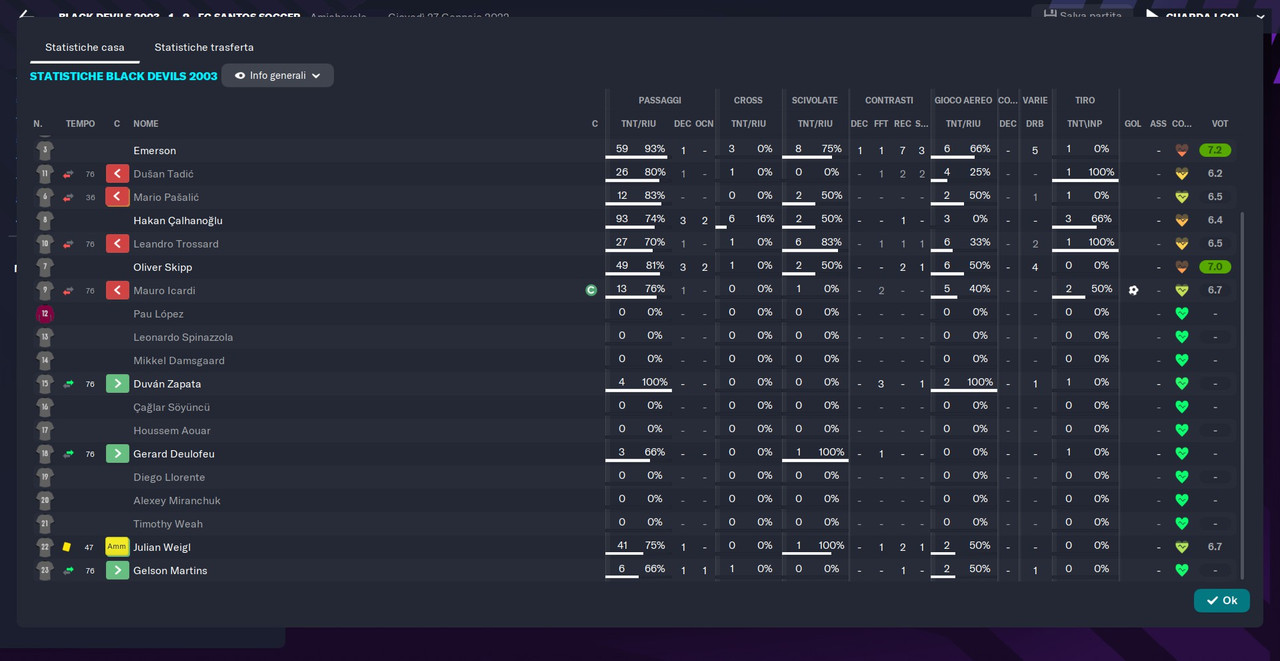This screenshot has width=1280, height=661.
Task: Open the Info generali view dropdown
Action: pos(278,76)
